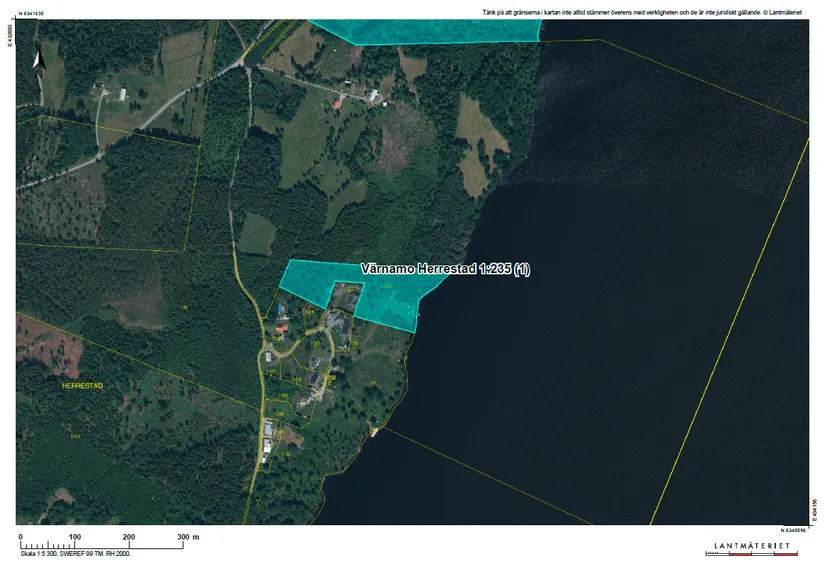Image resolution: width=825 pixels, height=565 pixels.
Task: Click the 100 mark on the scale bar
Action: 75,537
